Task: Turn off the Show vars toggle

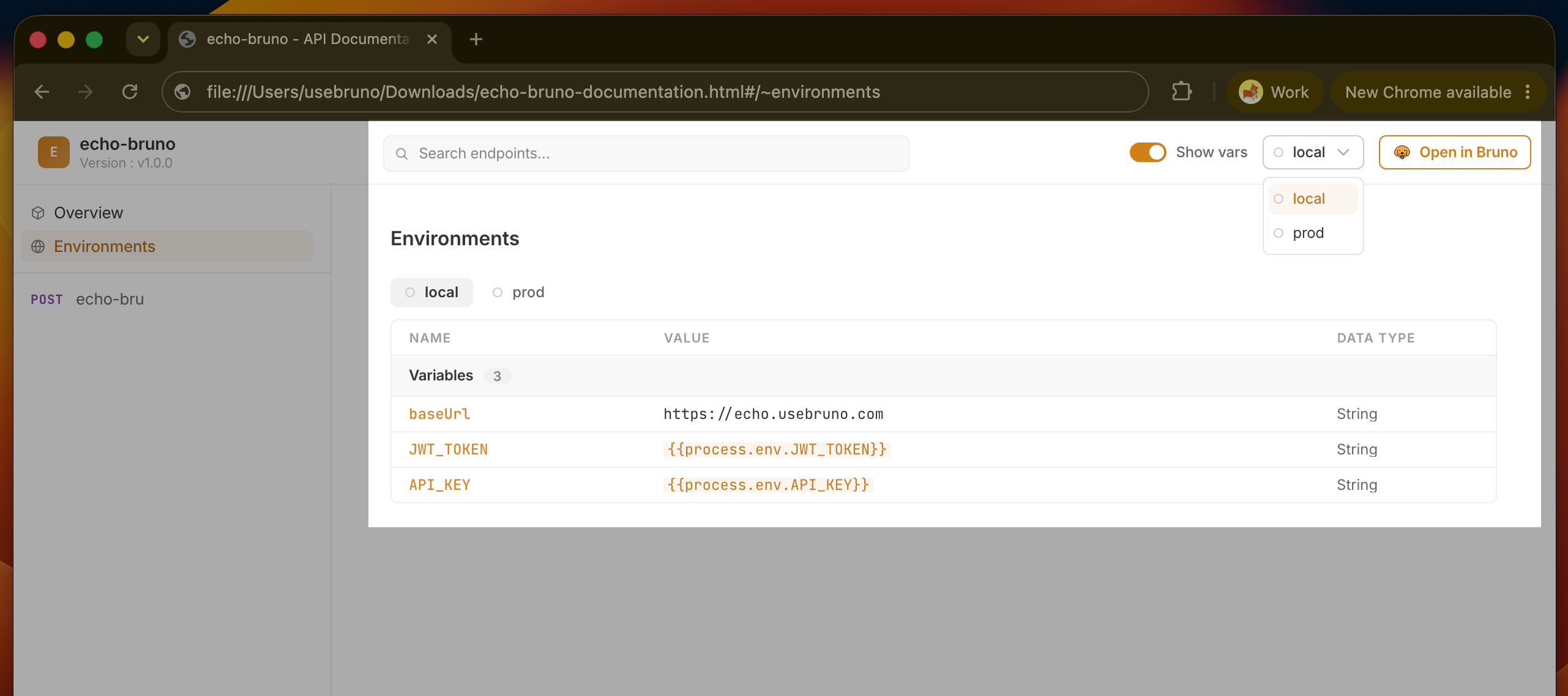Action: 1148,152
